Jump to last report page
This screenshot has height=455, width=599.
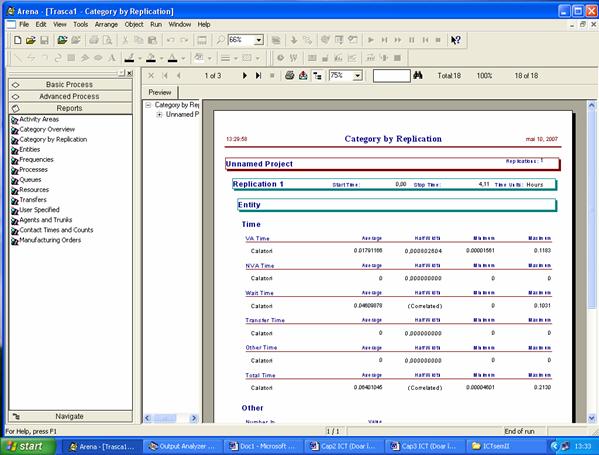point(259,76)
